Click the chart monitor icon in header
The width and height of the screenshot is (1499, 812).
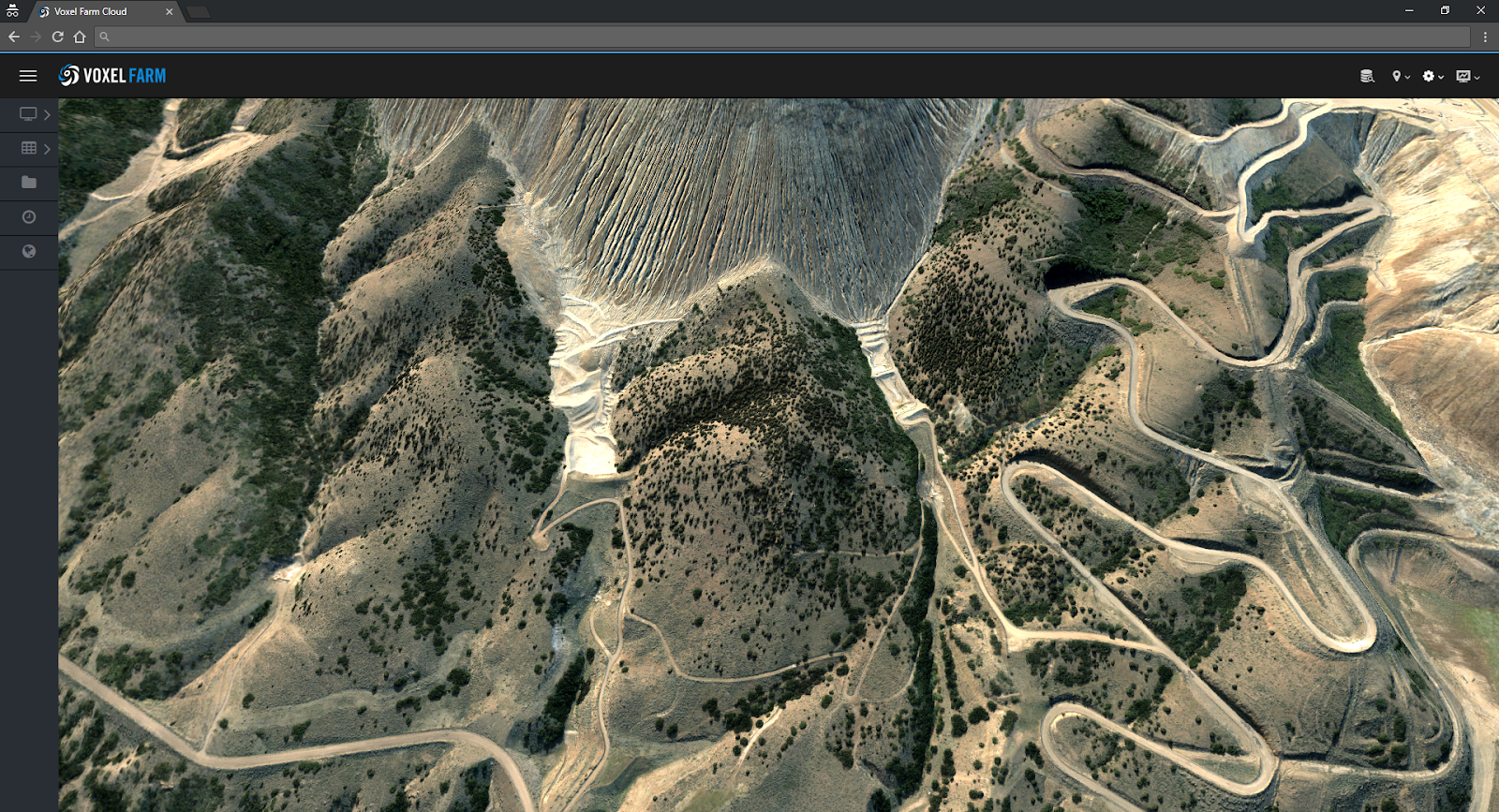pos(1463,76)
